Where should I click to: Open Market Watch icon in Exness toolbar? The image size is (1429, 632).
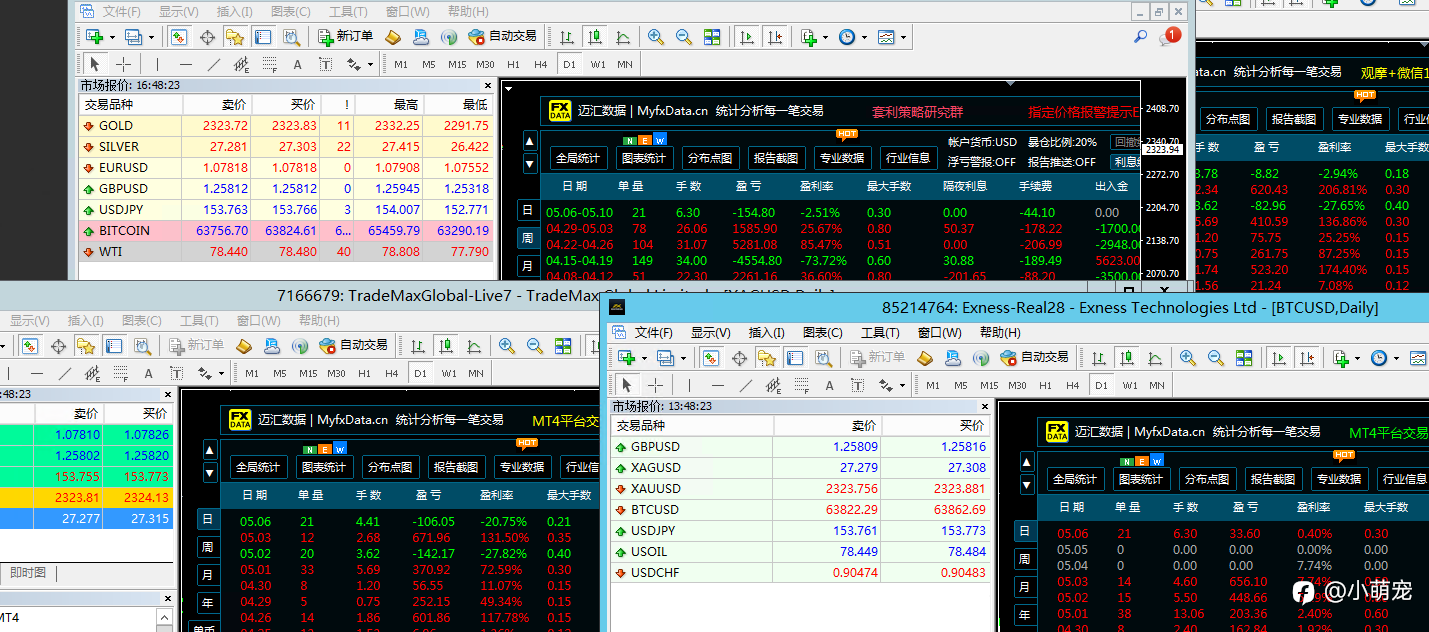pyautogui.click(x=711, y=357)
